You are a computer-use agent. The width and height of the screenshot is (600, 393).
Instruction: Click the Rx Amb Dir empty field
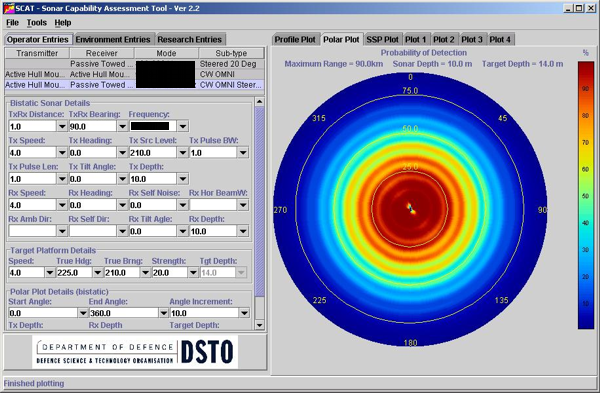33,231
